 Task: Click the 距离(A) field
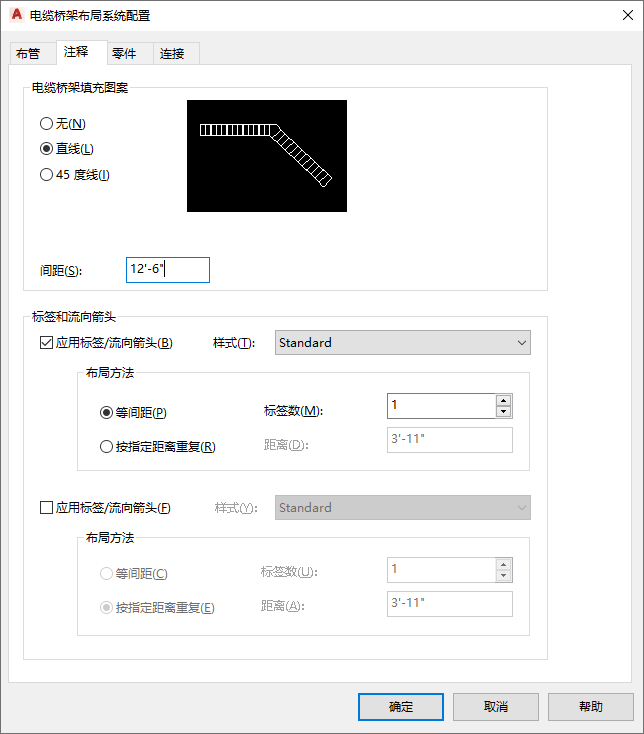(x=450, y=604)
